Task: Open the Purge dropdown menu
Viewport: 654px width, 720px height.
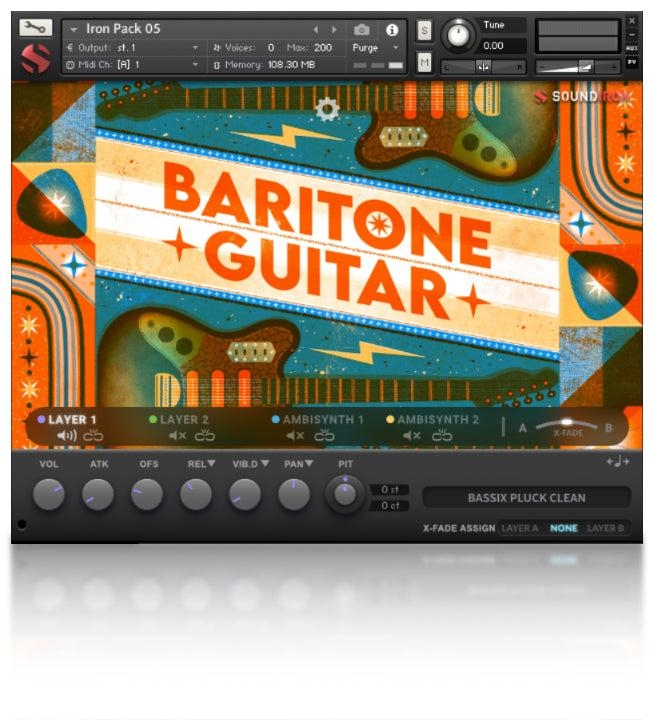Action: 376,47
